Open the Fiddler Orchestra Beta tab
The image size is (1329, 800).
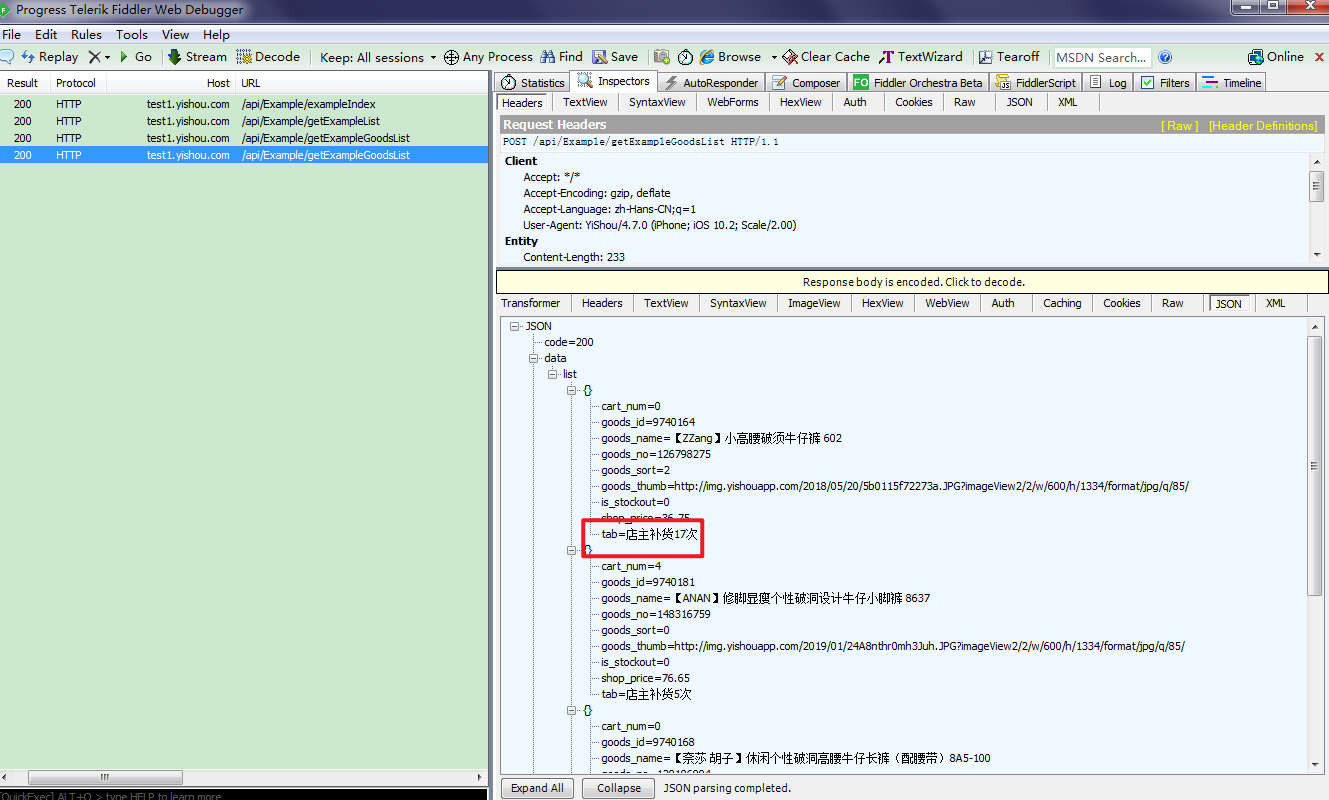(x=918, y=83)
